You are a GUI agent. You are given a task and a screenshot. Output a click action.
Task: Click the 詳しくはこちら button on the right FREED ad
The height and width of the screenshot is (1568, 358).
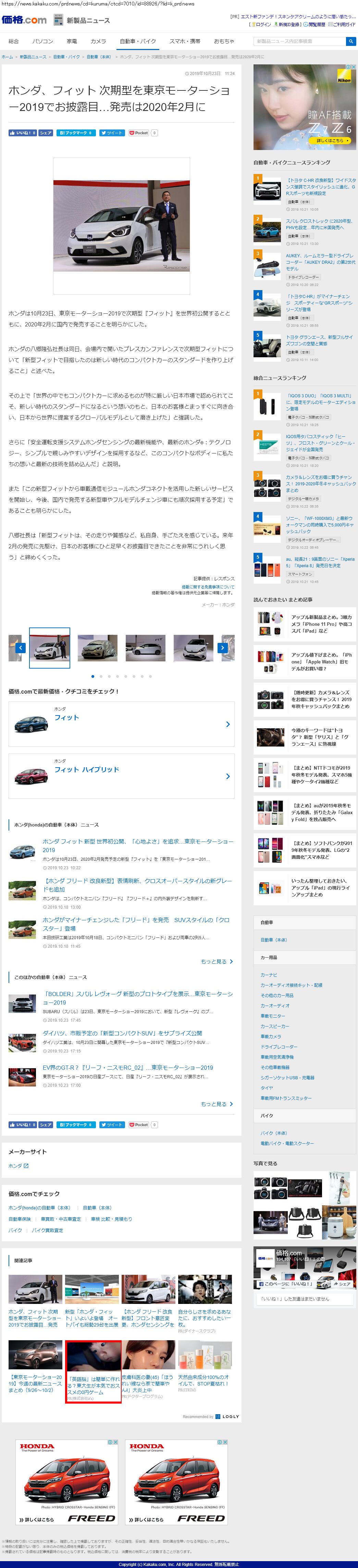click(146, 1519)
